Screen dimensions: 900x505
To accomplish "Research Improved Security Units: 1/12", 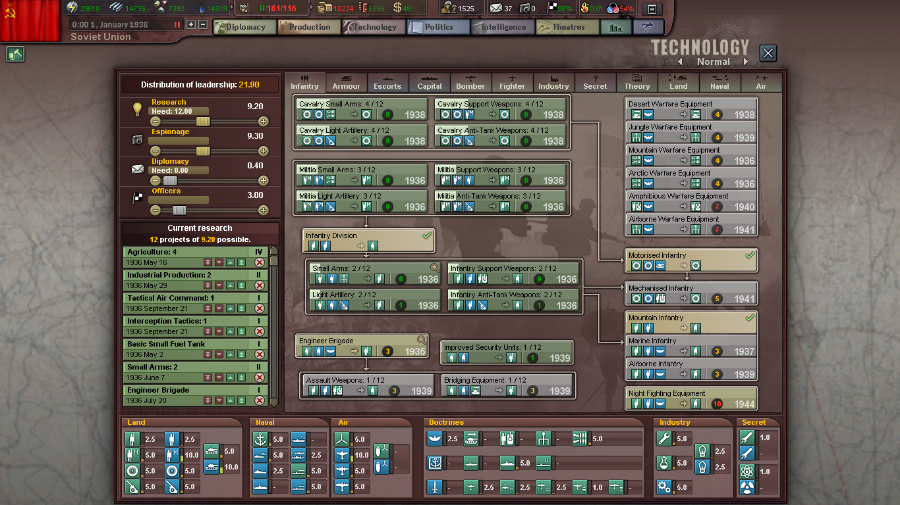I will tap(507, 353).
